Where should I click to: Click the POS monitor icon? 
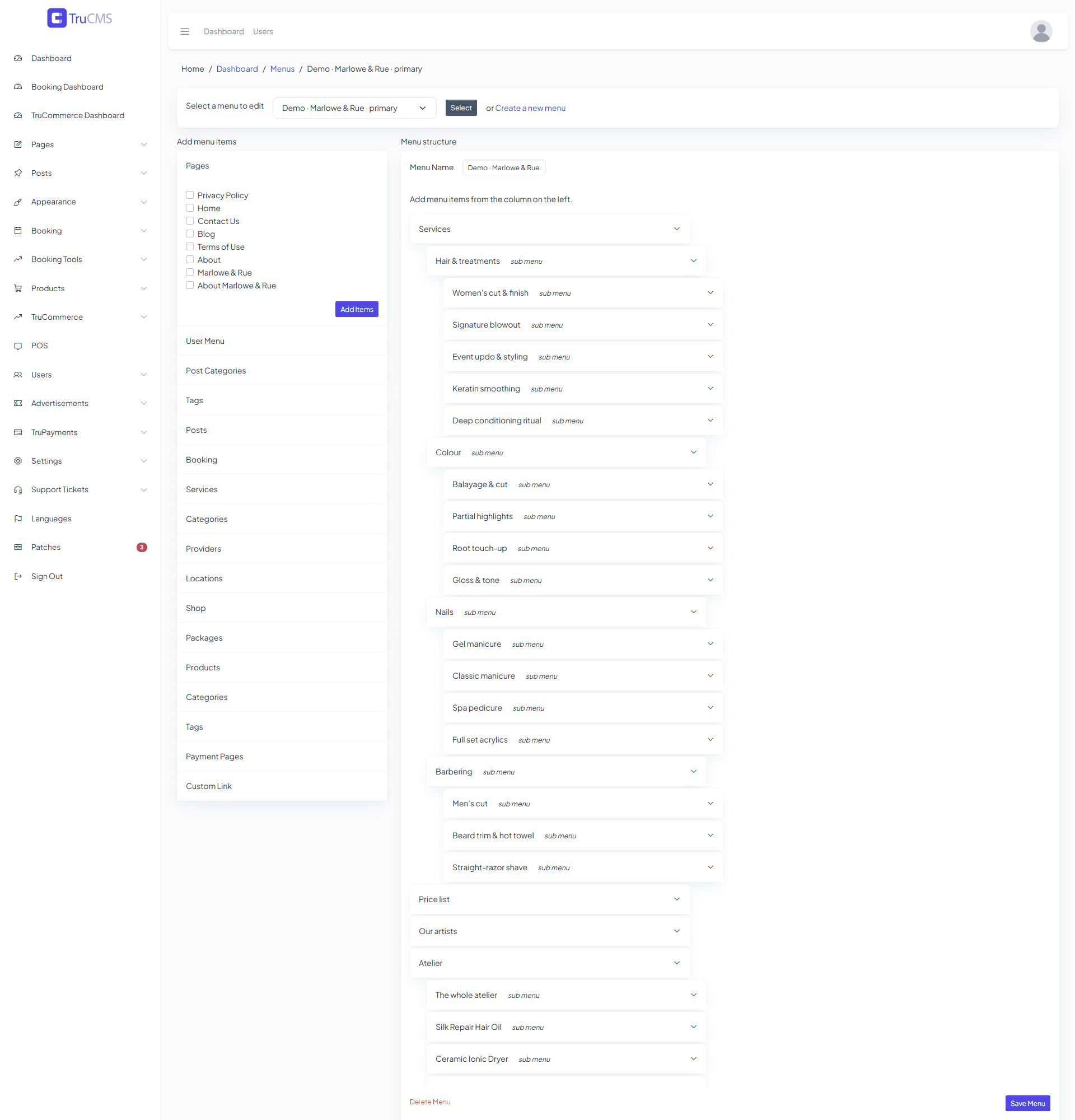coord(18,346)
